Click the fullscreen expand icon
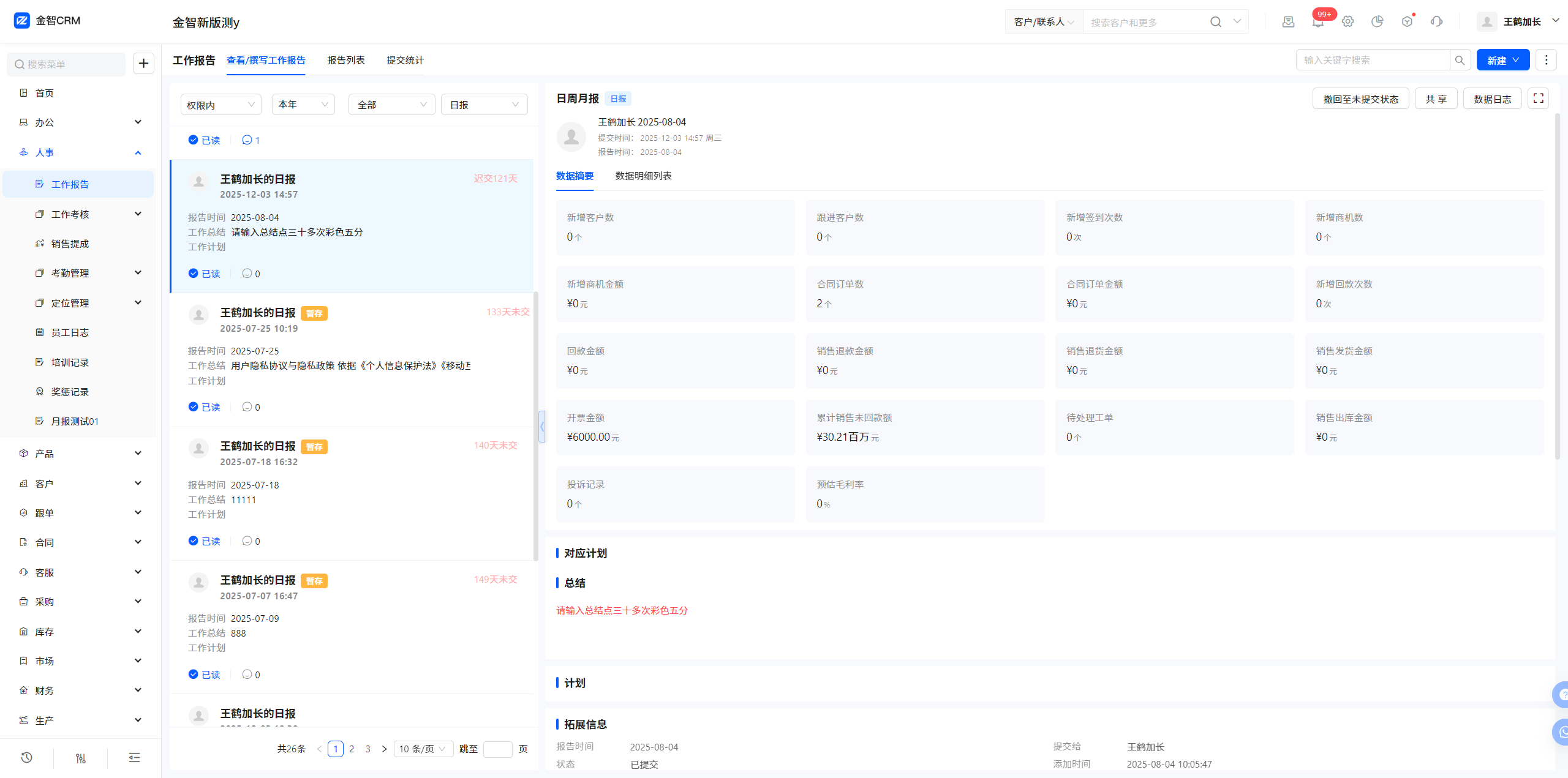Image resolution: width=1568 pixels, height=778 pixels. pyautogui.click(x=1538, y=99)
